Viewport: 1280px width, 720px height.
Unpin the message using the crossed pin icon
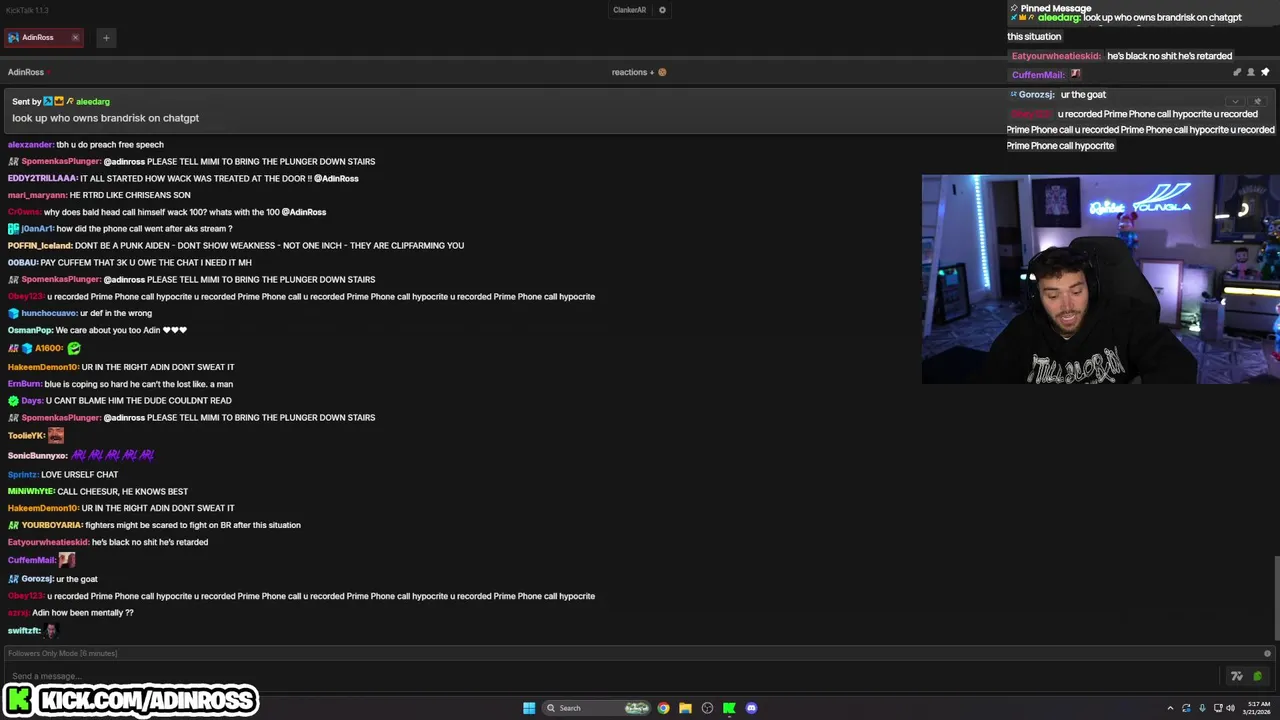tap(1257, 101)
